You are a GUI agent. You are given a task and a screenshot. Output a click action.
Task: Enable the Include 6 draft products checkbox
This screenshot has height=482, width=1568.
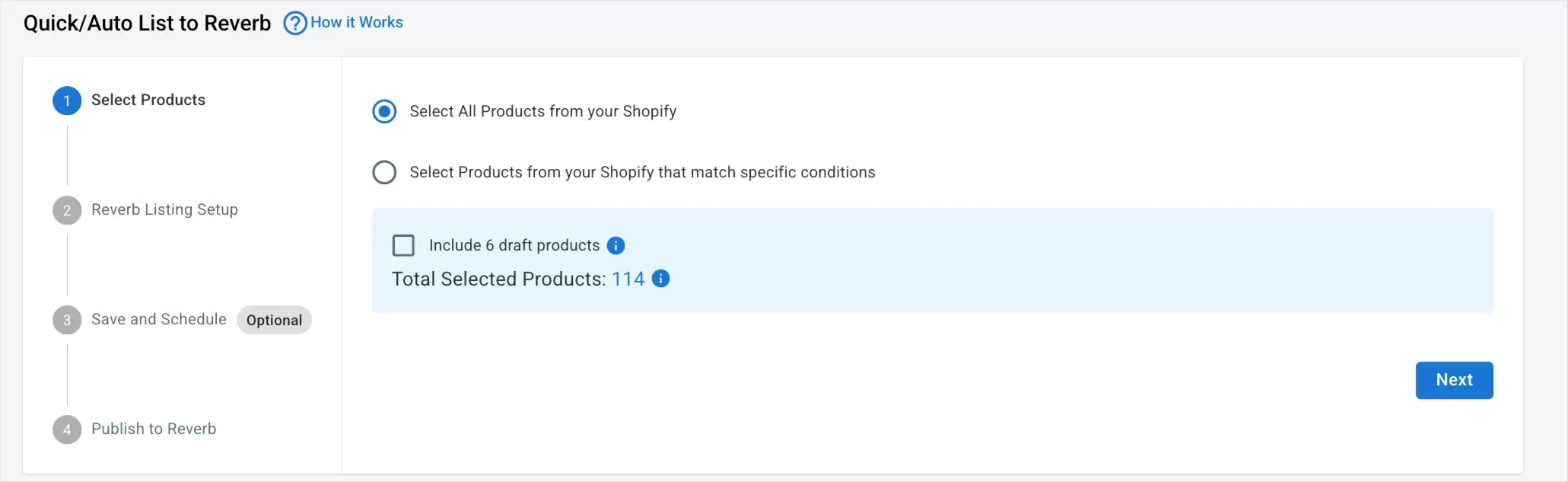pos(403,245)
